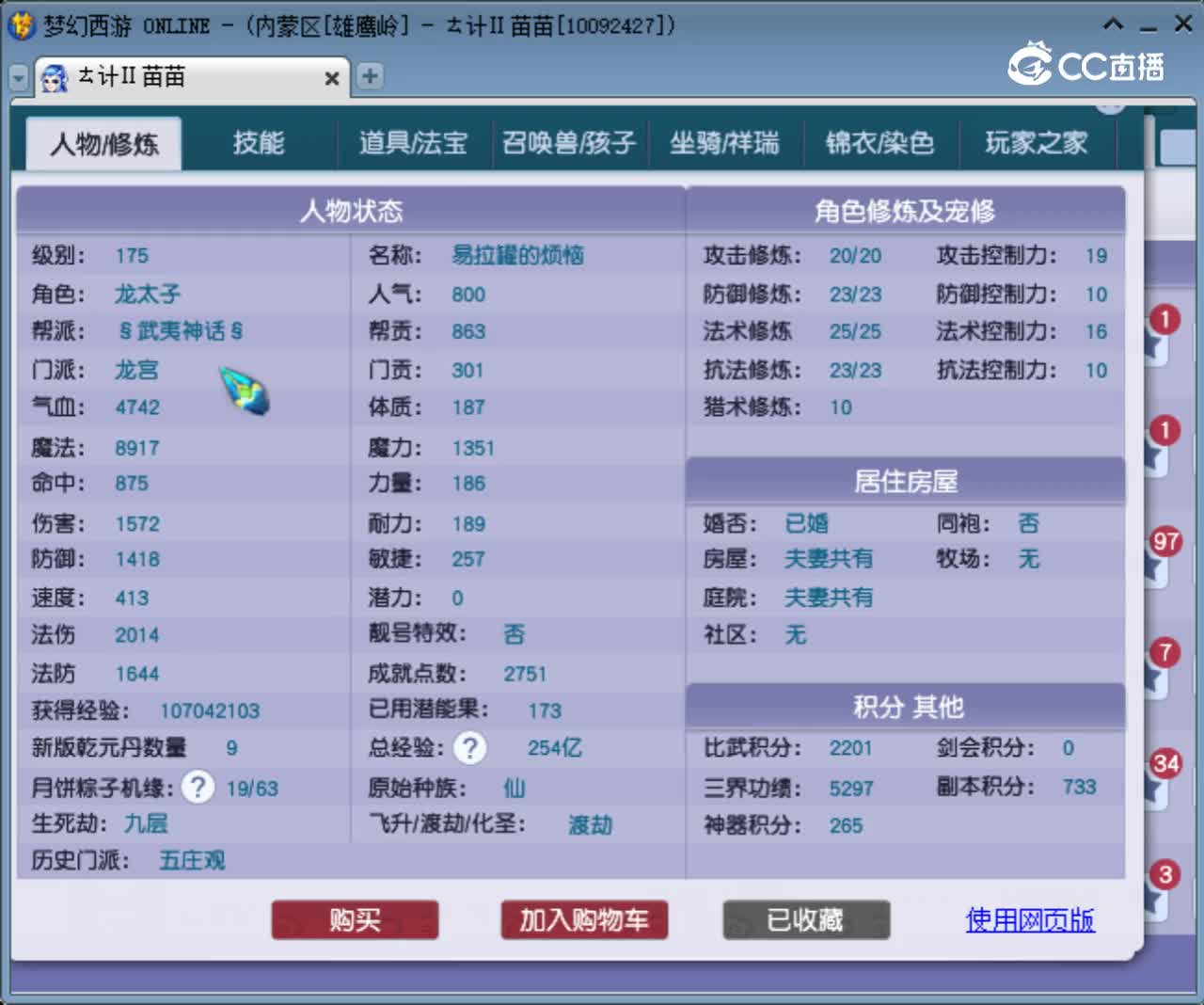Click the 获得经验 value 107042103
This screenshot has height=1005, width=1204.
pos(210,711)
